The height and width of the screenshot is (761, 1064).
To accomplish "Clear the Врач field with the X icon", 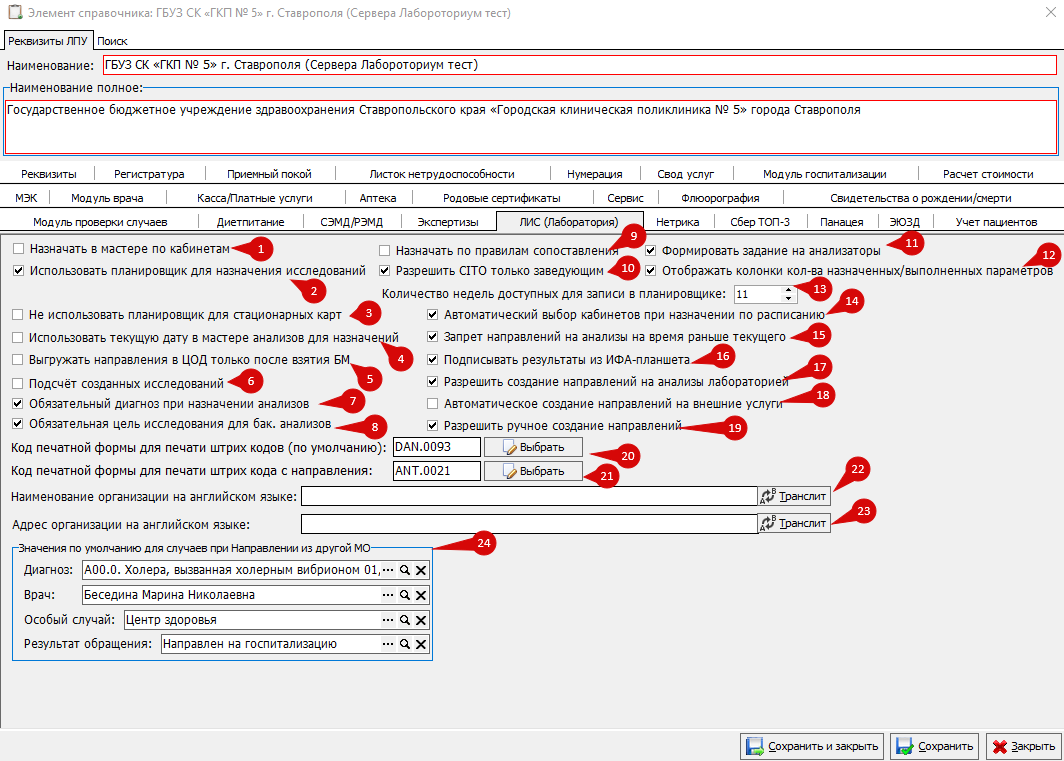I will tap(421, 595).
